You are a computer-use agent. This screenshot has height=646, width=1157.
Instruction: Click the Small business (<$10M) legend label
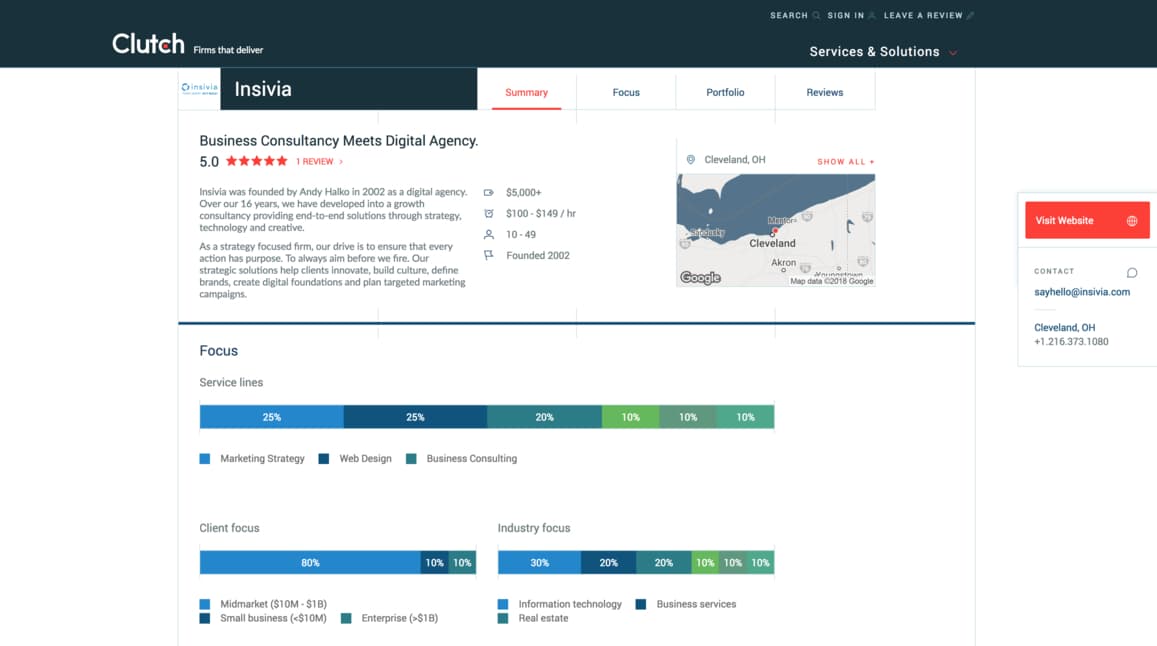pyautogui.click(x=273, y=618)
